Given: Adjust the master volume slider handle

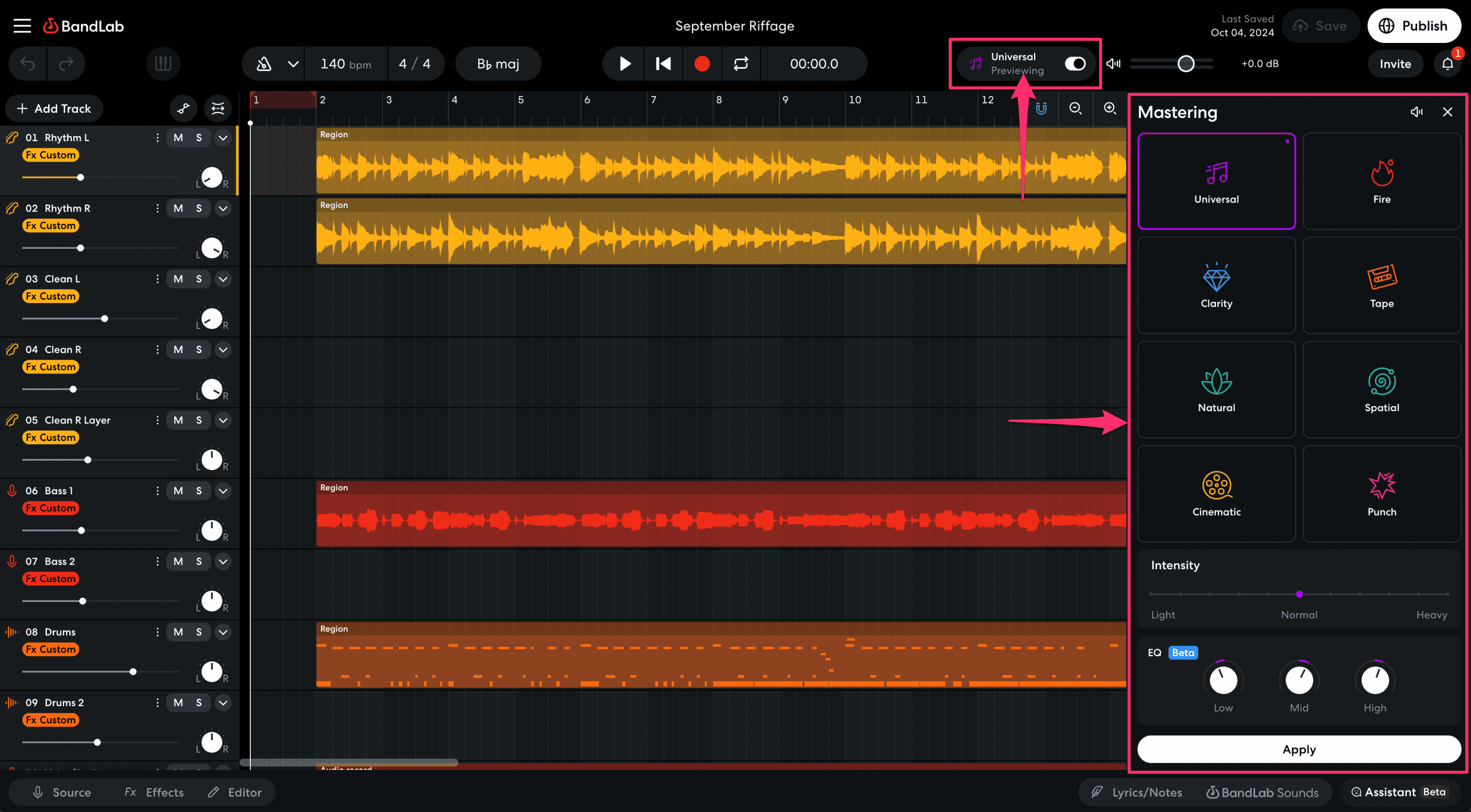Looking at the screenshot, I should click(1186, 63).
